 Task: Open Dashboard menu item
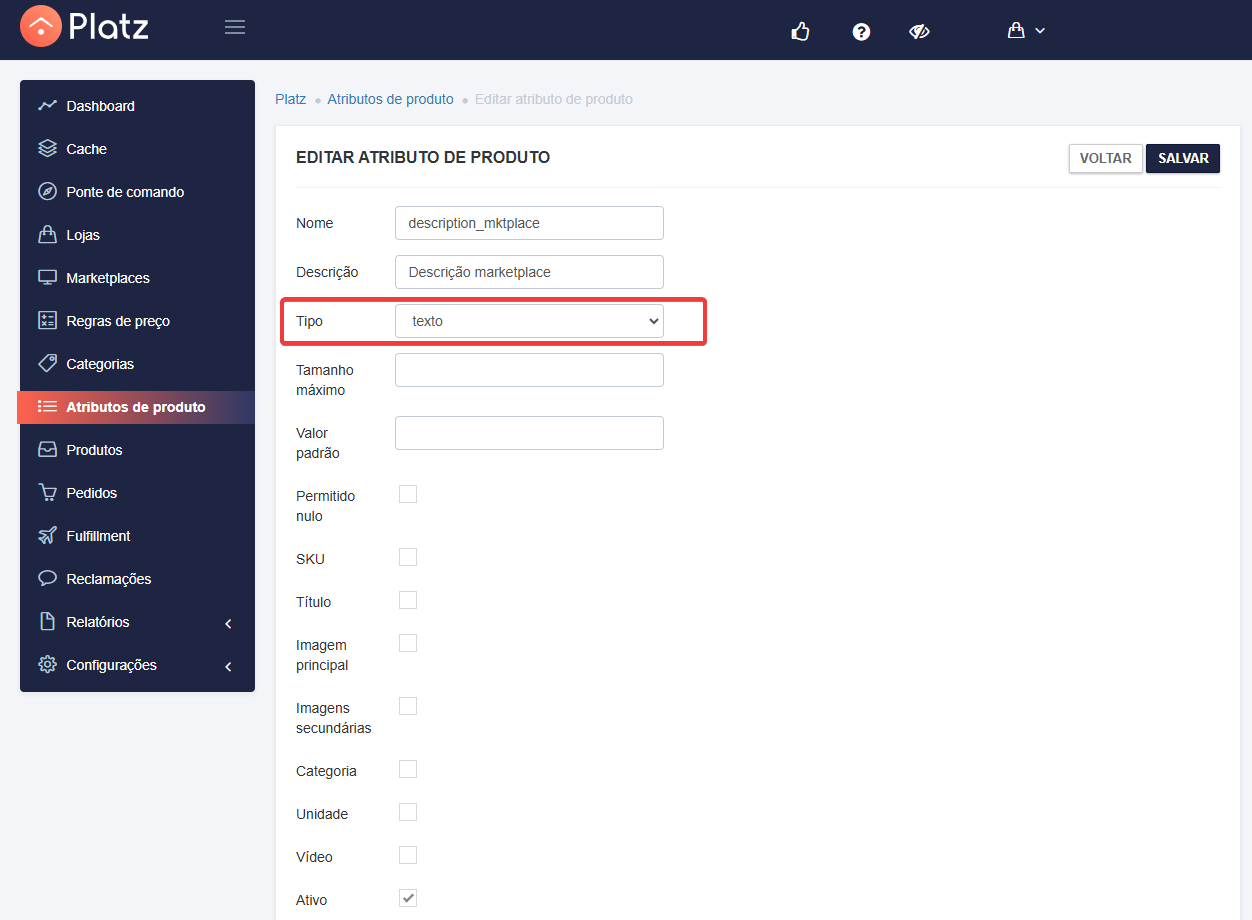(x=137, y=106)
